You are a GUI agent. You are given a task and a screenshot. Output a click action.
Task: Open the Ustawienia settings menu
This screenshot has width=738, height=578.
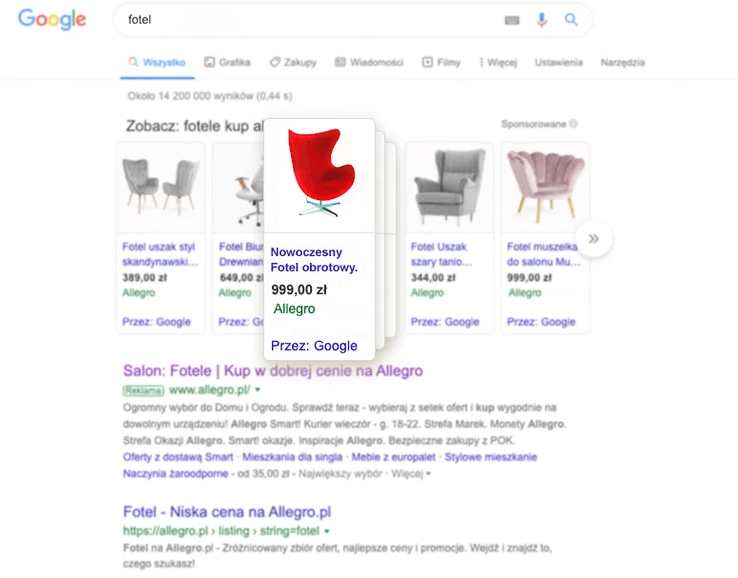tap(558, 62)
